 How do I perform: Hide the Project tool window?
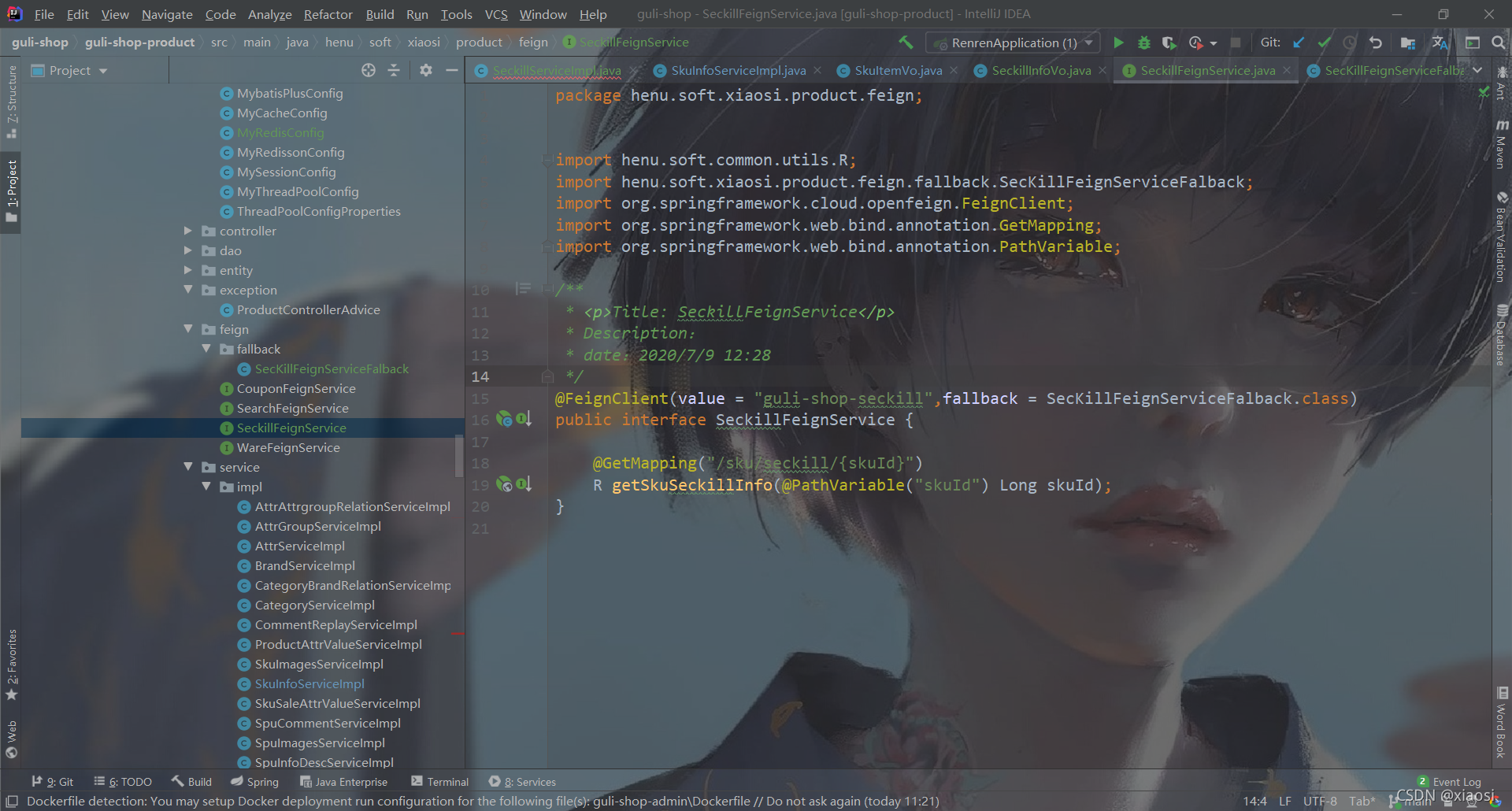click(452, 70)
